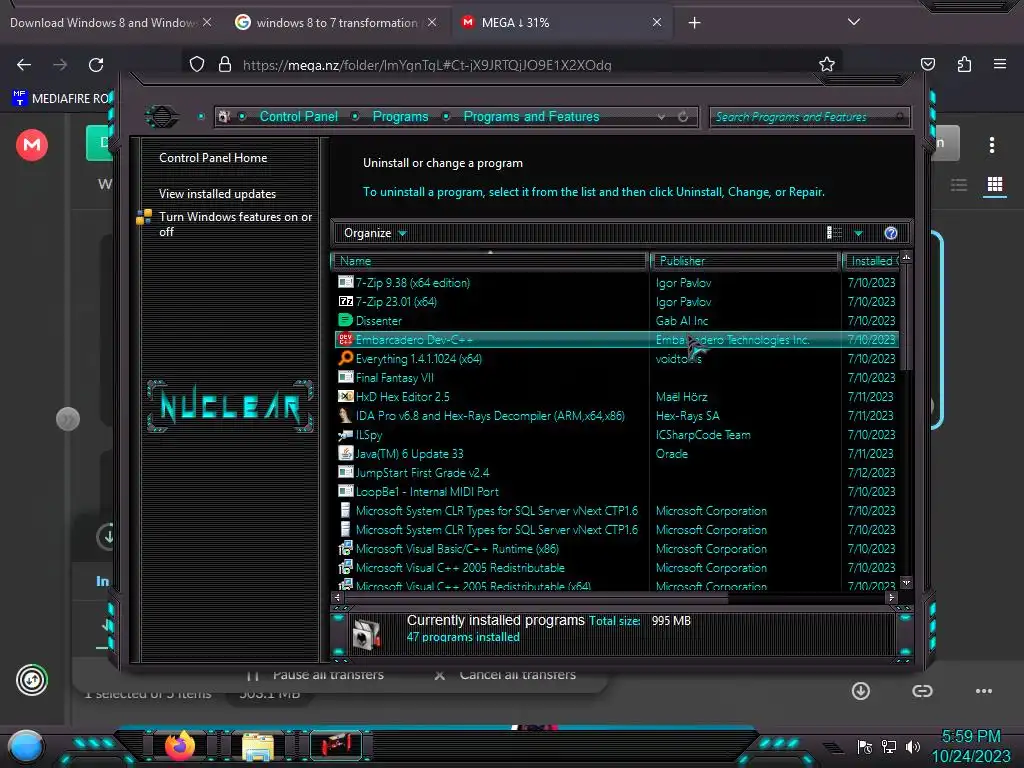Close the windows 8 to 7 transformation tab

[432, 22]
